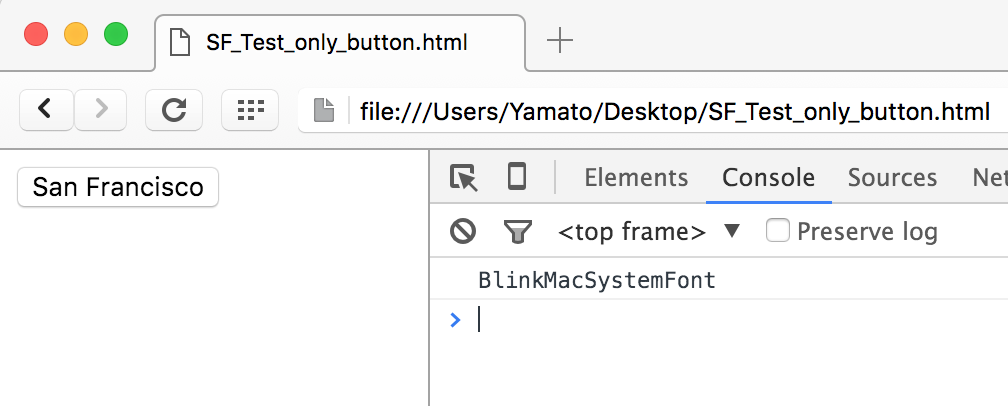Open a new tab with the plus button

click(560, 41)
